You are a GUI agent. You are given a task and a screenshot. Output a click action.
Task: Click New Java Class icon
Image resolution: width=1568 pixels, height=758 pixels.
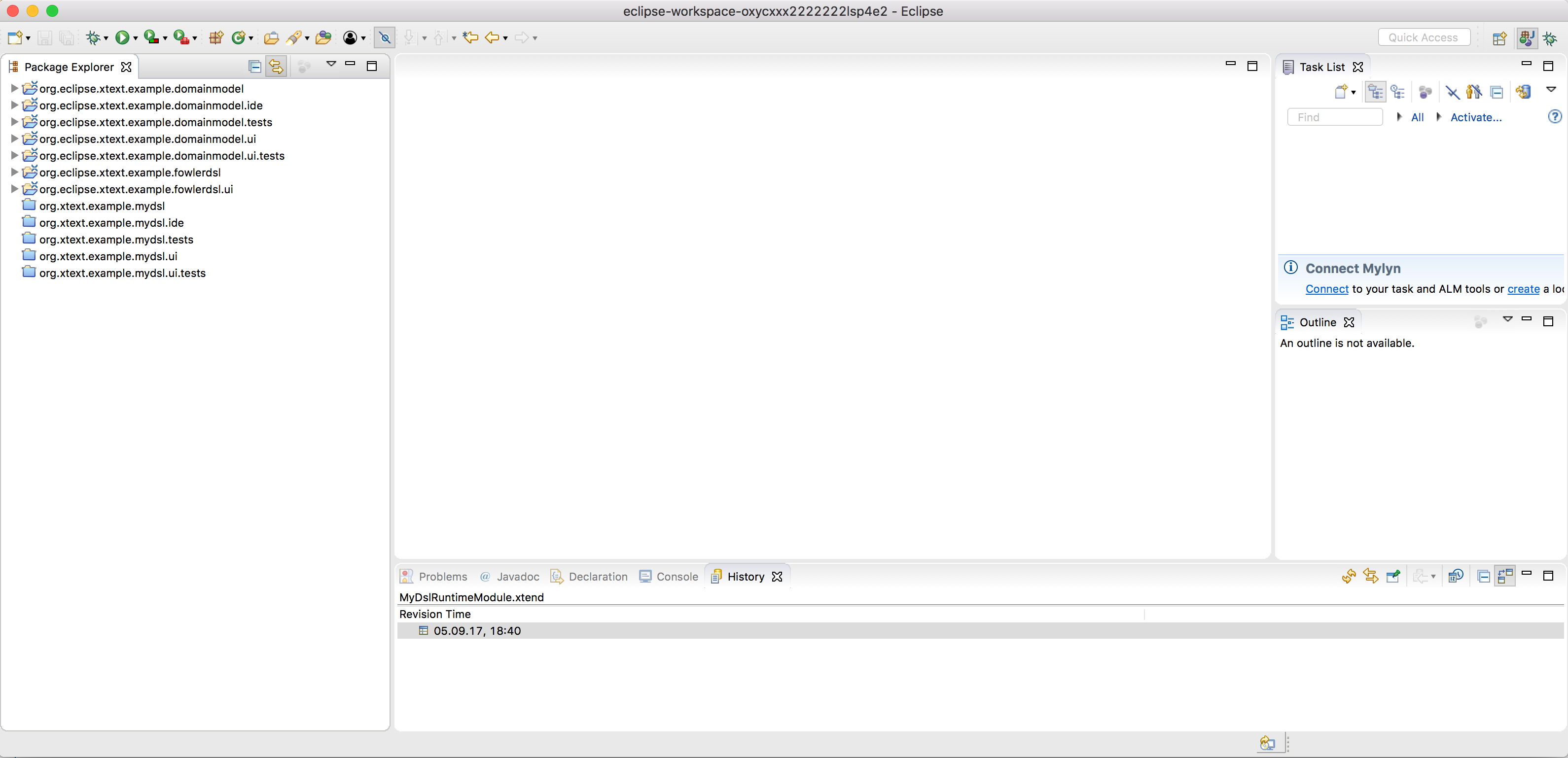(239, 38)
